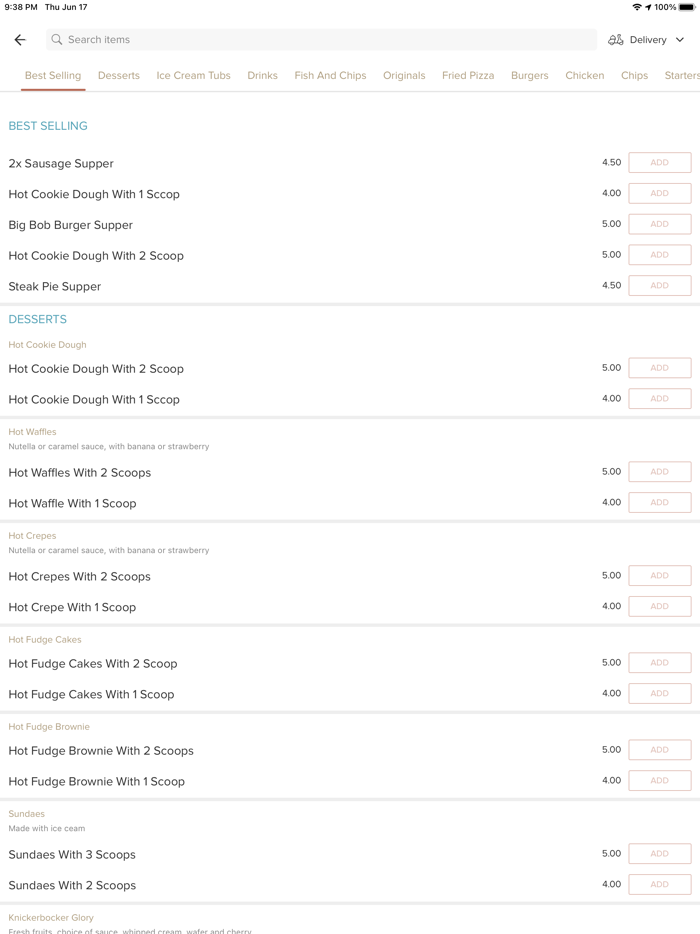Open the Ice Cream Tubs tab

193,76
